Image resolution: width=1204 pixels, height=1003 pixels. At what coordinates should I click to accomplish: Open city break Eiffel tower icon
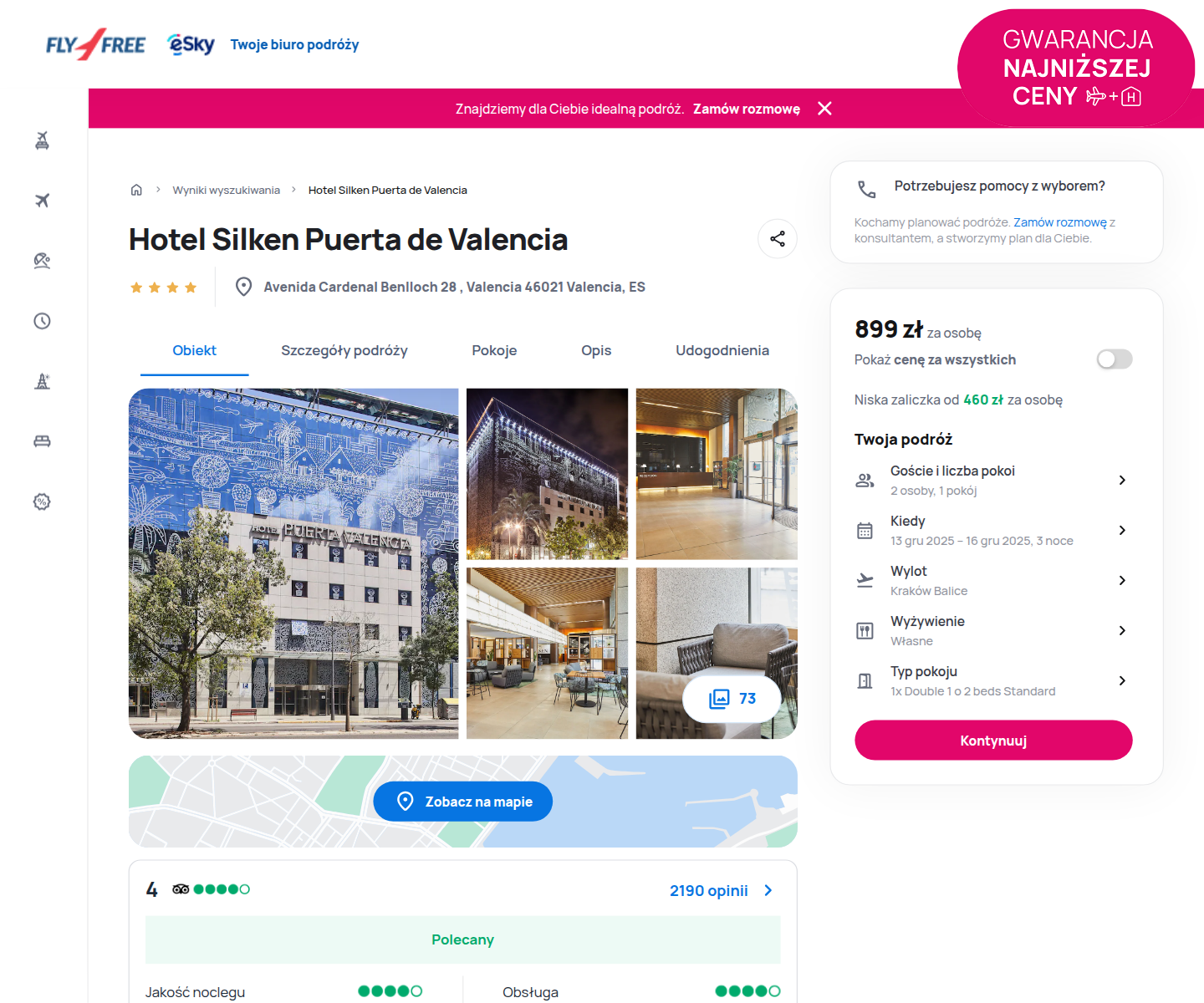coord(42,381)
